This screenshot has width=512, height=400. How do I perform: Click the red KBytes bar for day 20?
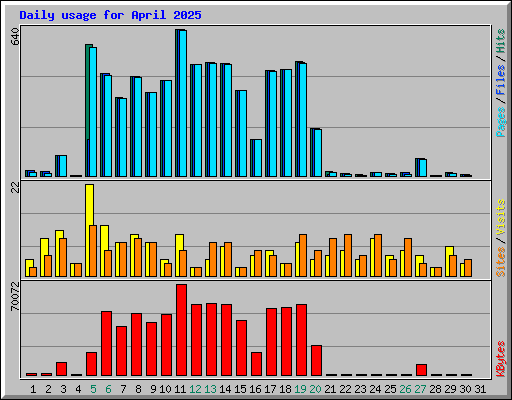pyautogui.click(x=317, y=361)
